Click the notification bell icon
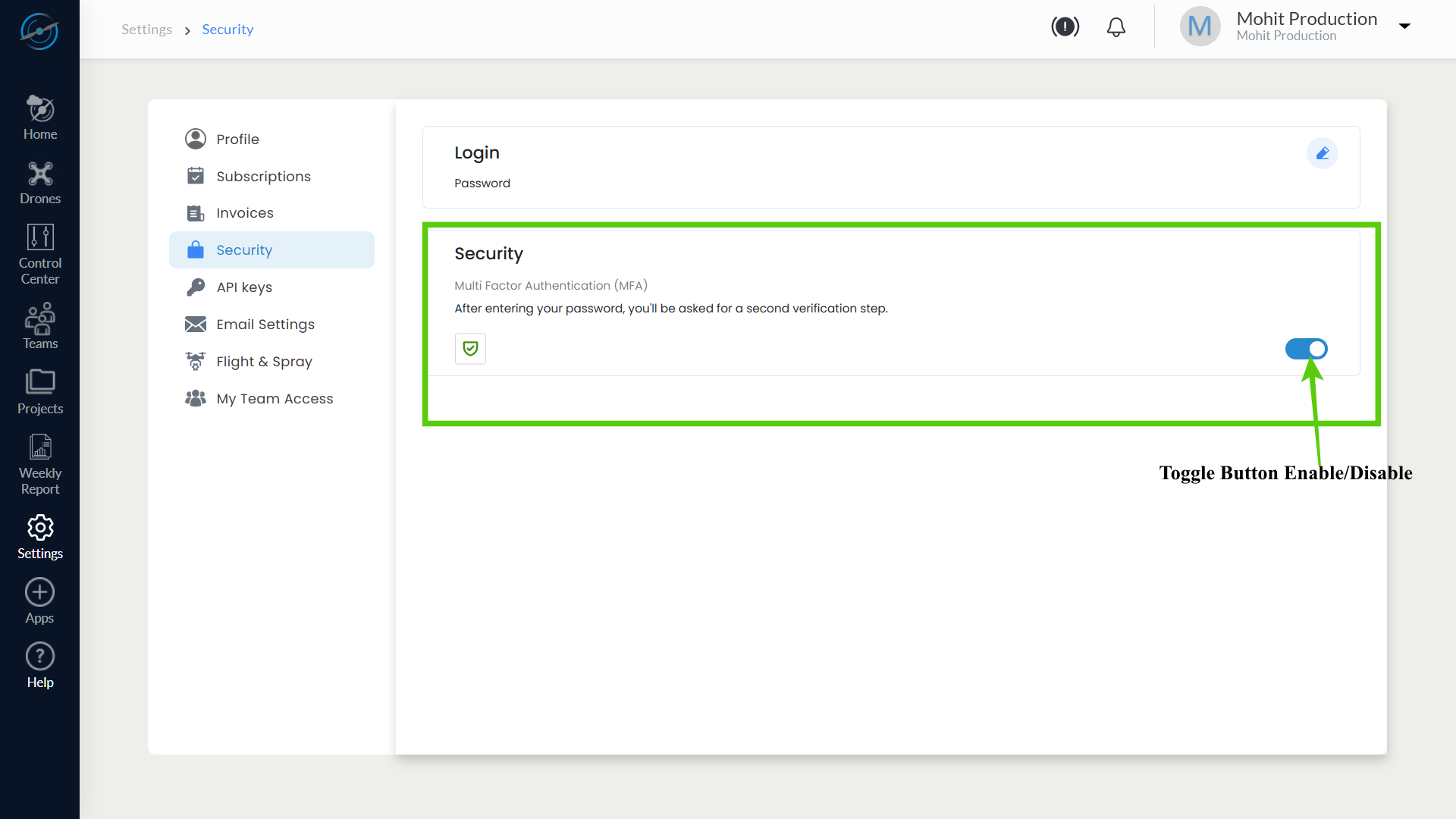The image size is (1456, 819). pyautogui.click(x=1116, y=27)
